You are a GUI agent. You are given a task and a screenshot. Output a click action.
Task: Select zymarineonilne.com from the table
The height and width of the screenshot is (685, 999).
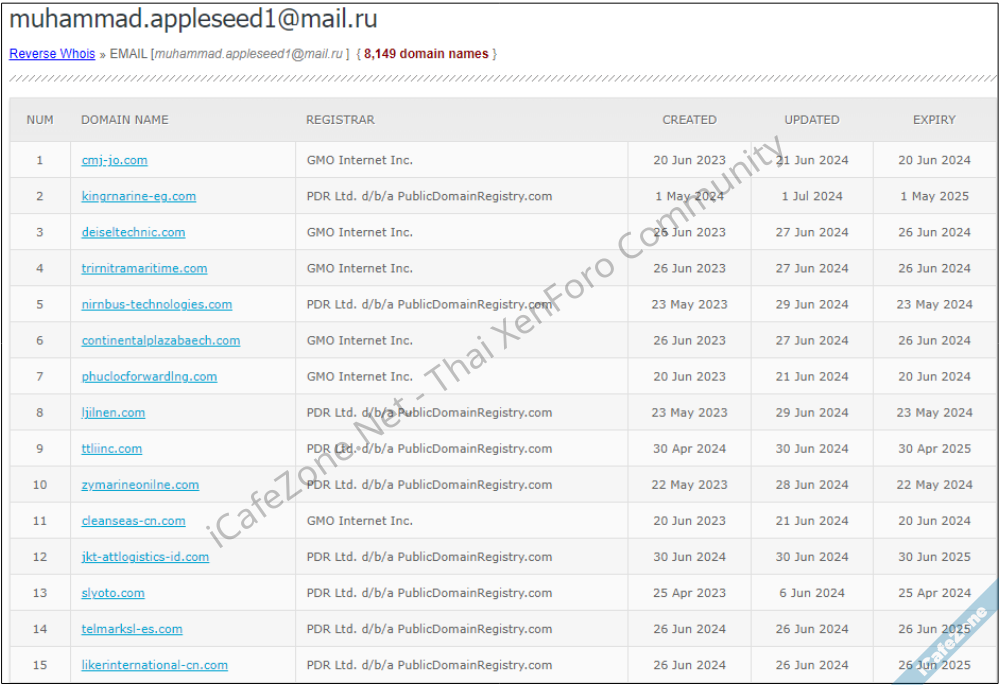click(x=139, y=484)
